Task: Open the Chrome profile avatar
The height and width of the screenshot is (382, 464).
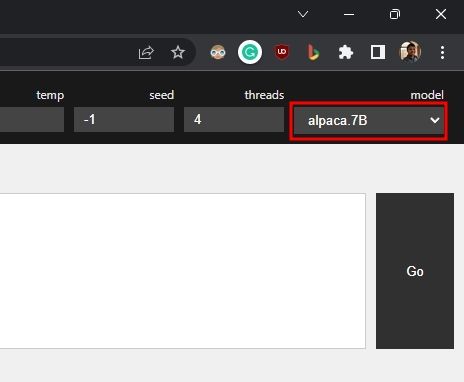Action: point(410,52)
